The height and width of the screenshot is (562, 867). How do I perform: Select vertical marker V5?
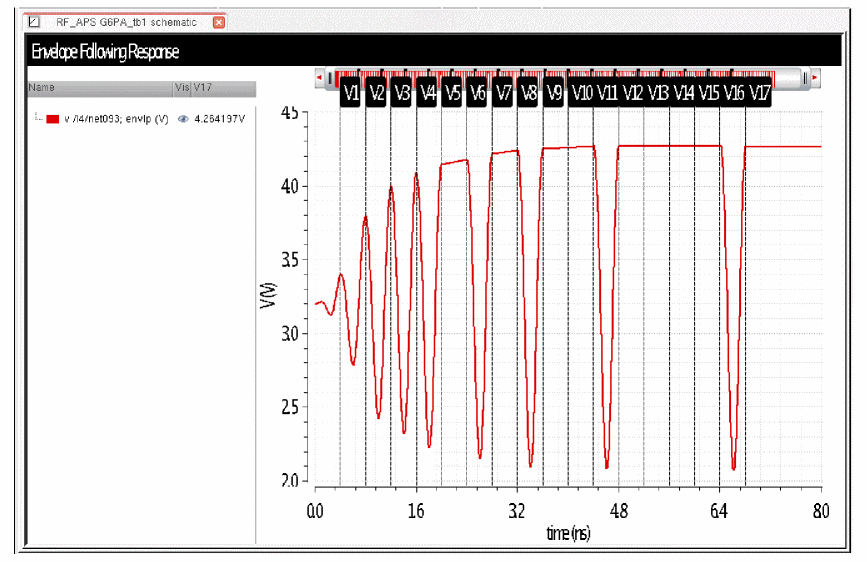[x=452, y=92]
